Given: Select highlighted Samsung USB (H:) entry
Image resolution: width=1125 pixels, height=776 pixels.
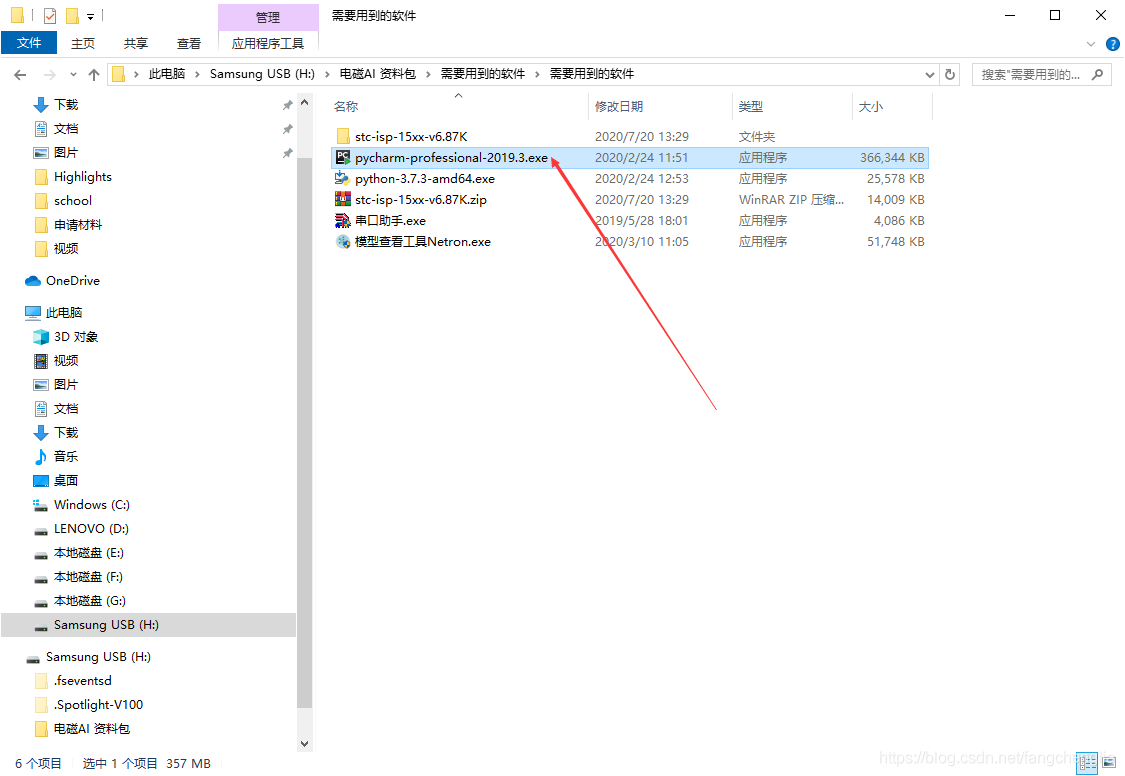Looking at the screenshot, I should 148,625.
